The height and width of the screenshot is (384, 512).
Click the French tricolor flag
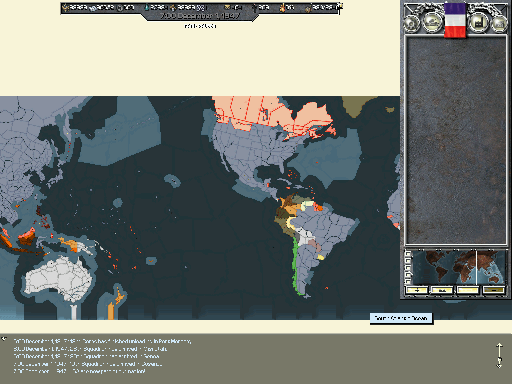pos(455,20)
